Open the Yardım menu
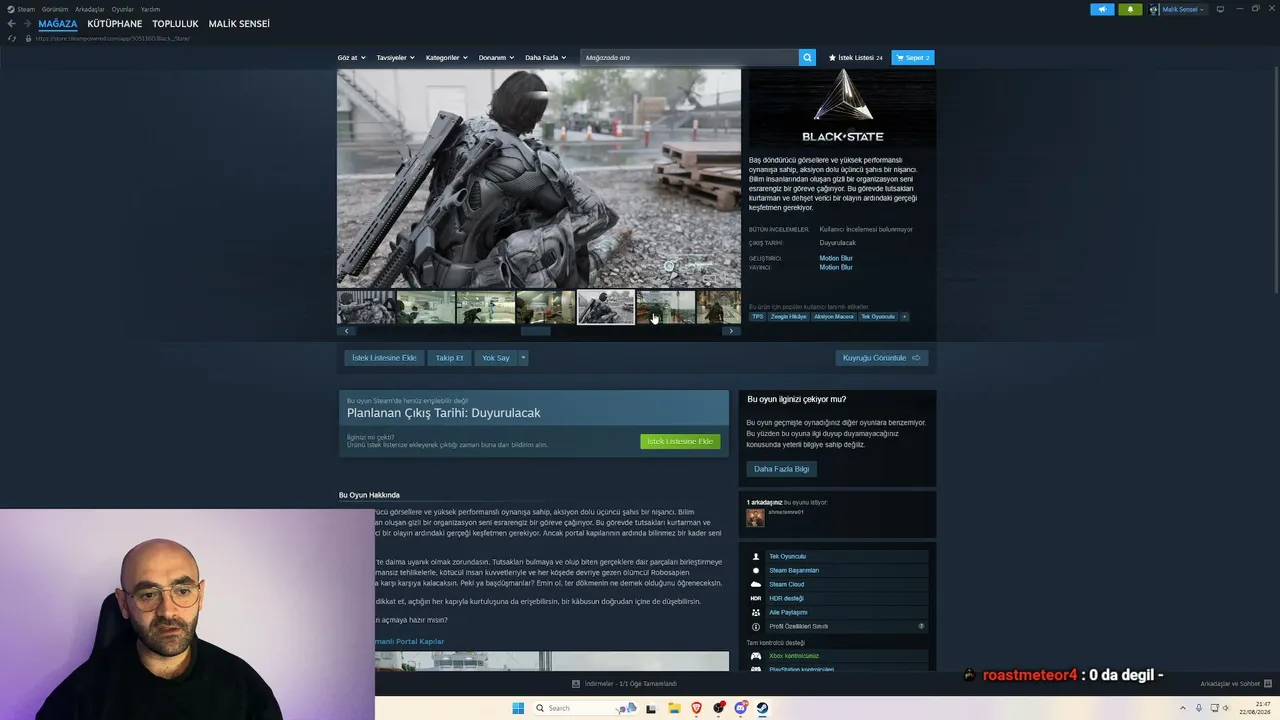The height and width of the screenshot is (720, 1280). pyautogui.click(x=150, y=9)
